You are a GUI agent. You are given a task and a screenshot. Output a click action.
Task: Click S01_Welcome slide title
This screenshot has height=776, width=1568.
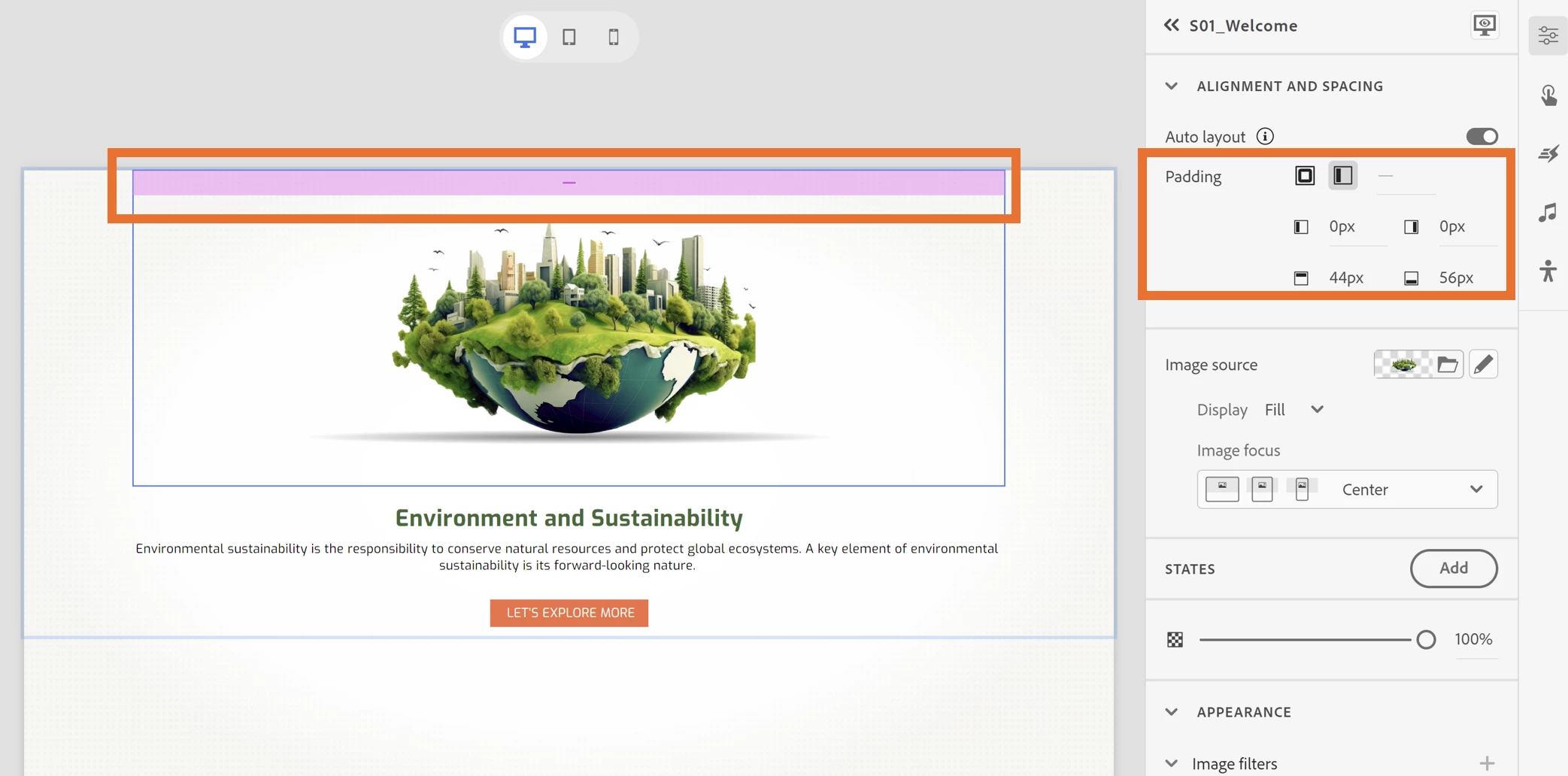click(1243, 26)
